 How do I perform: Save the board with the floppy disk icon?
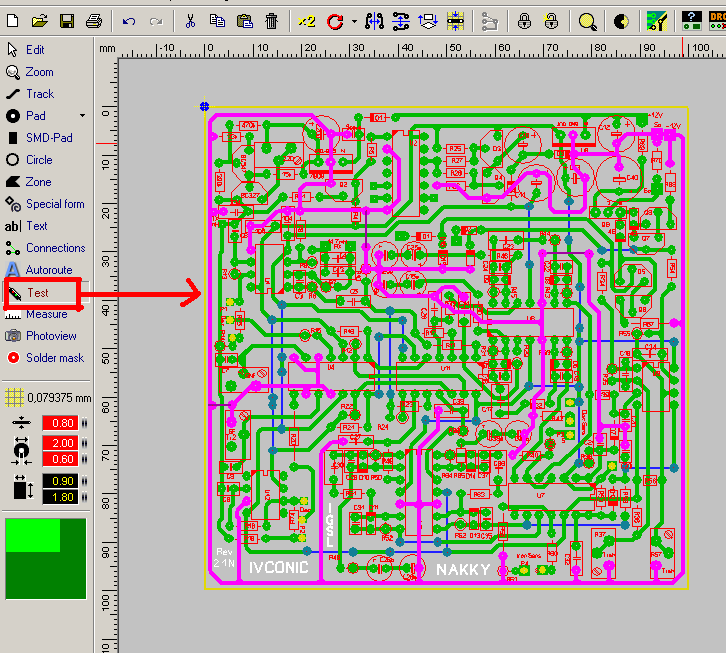click(x=67, y=20)
